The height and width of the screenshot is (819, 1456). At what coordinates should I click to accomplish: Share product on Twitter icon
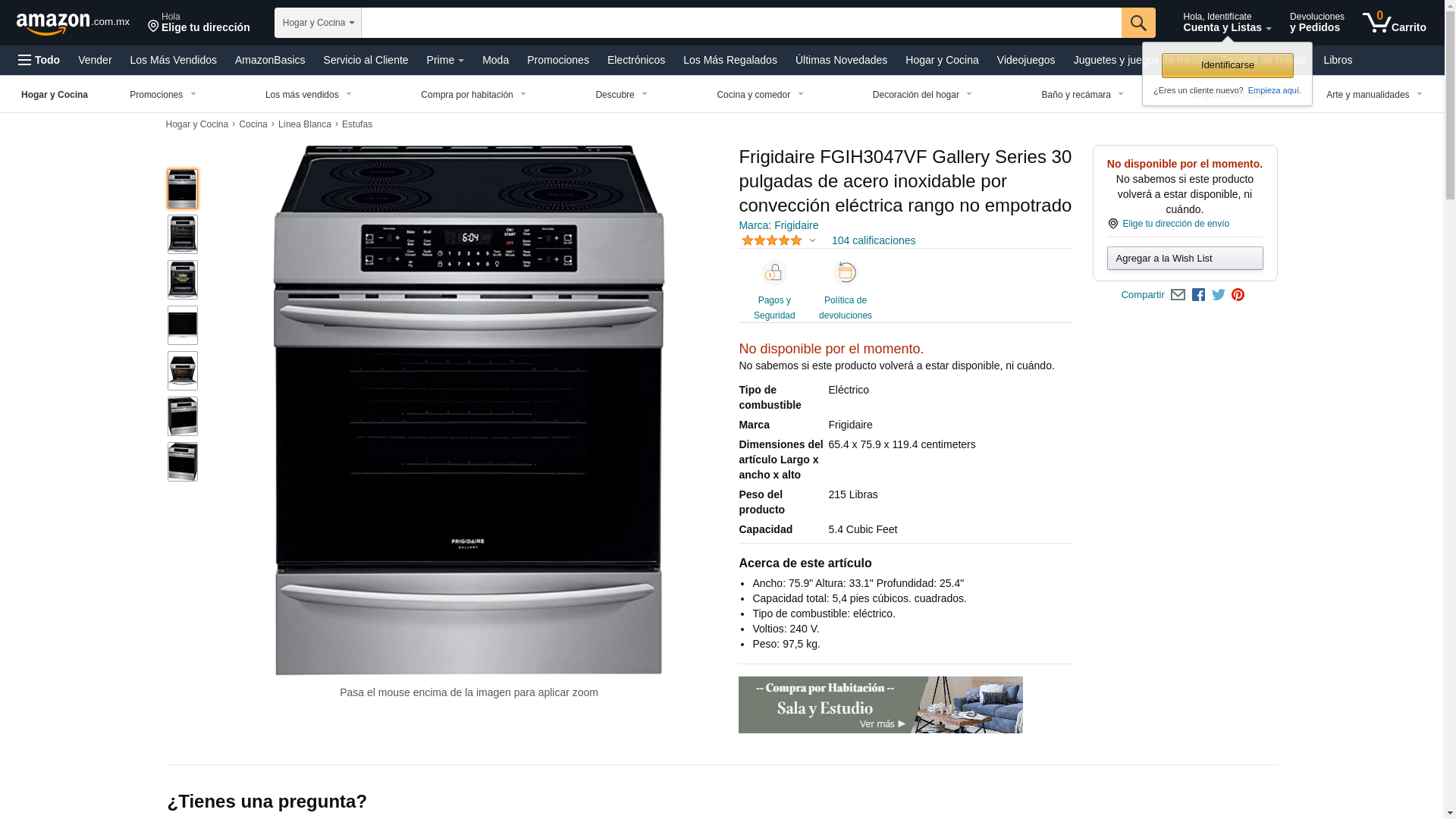coord(1218,295)
